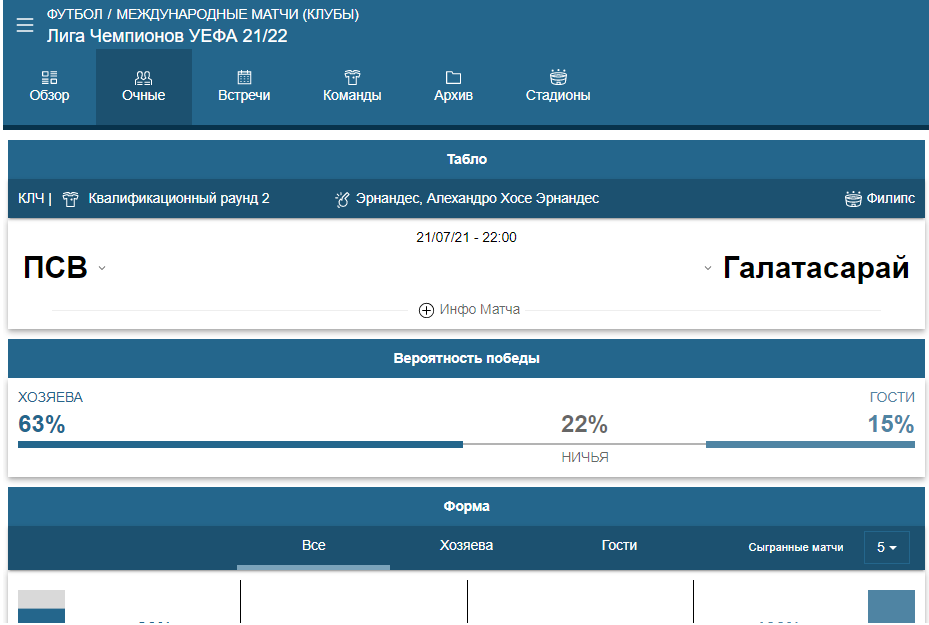Click the Обзор overview icon
Screen dimensions: 929x625
(x=49, y=77)
